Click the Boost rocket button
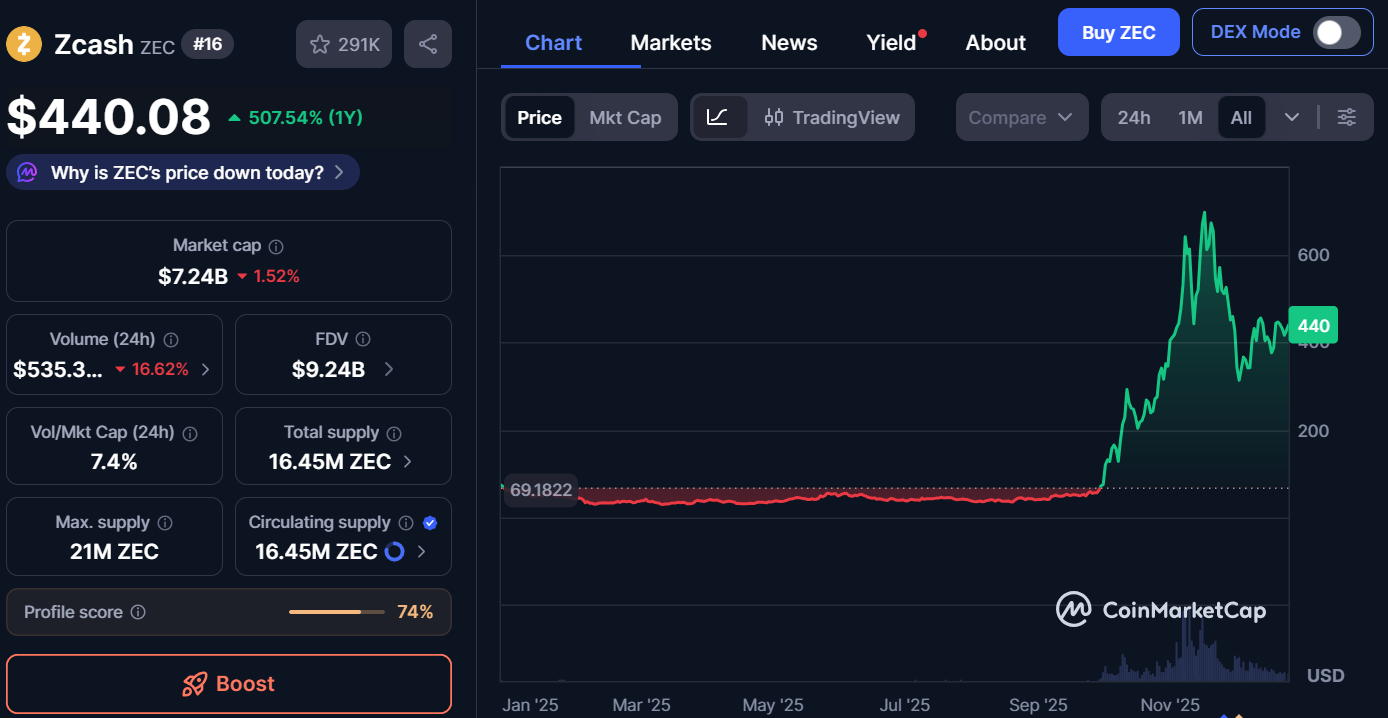 click(228, 684)
